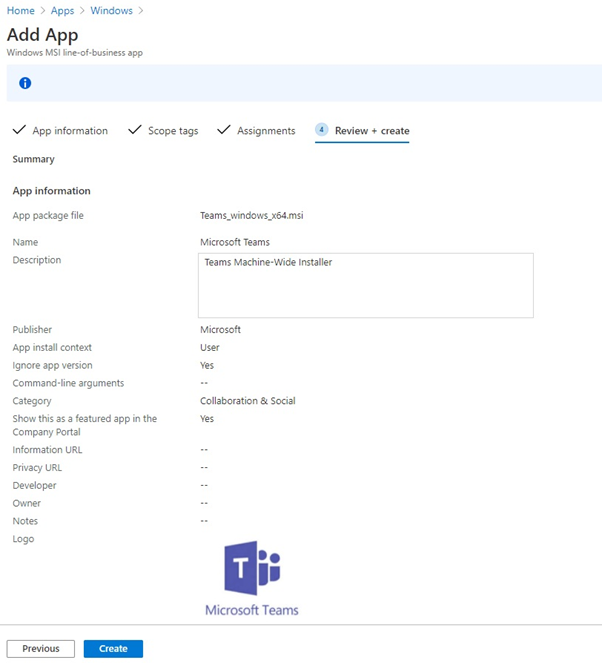Navigate to the Windows breadcrumb

click(112, 11)
